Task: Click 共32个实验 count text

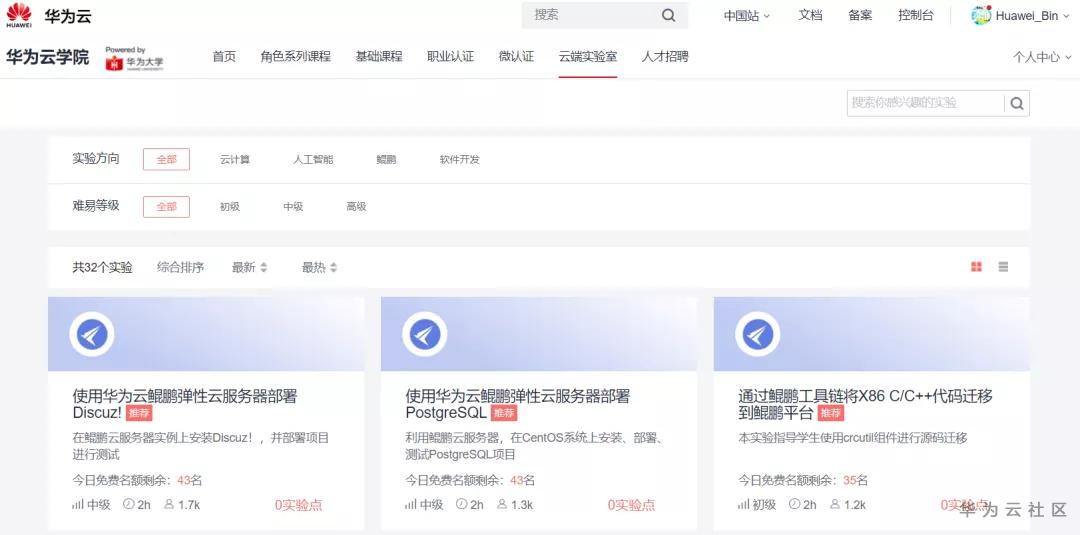Action: pyautogui.click(x=103, y=267)
